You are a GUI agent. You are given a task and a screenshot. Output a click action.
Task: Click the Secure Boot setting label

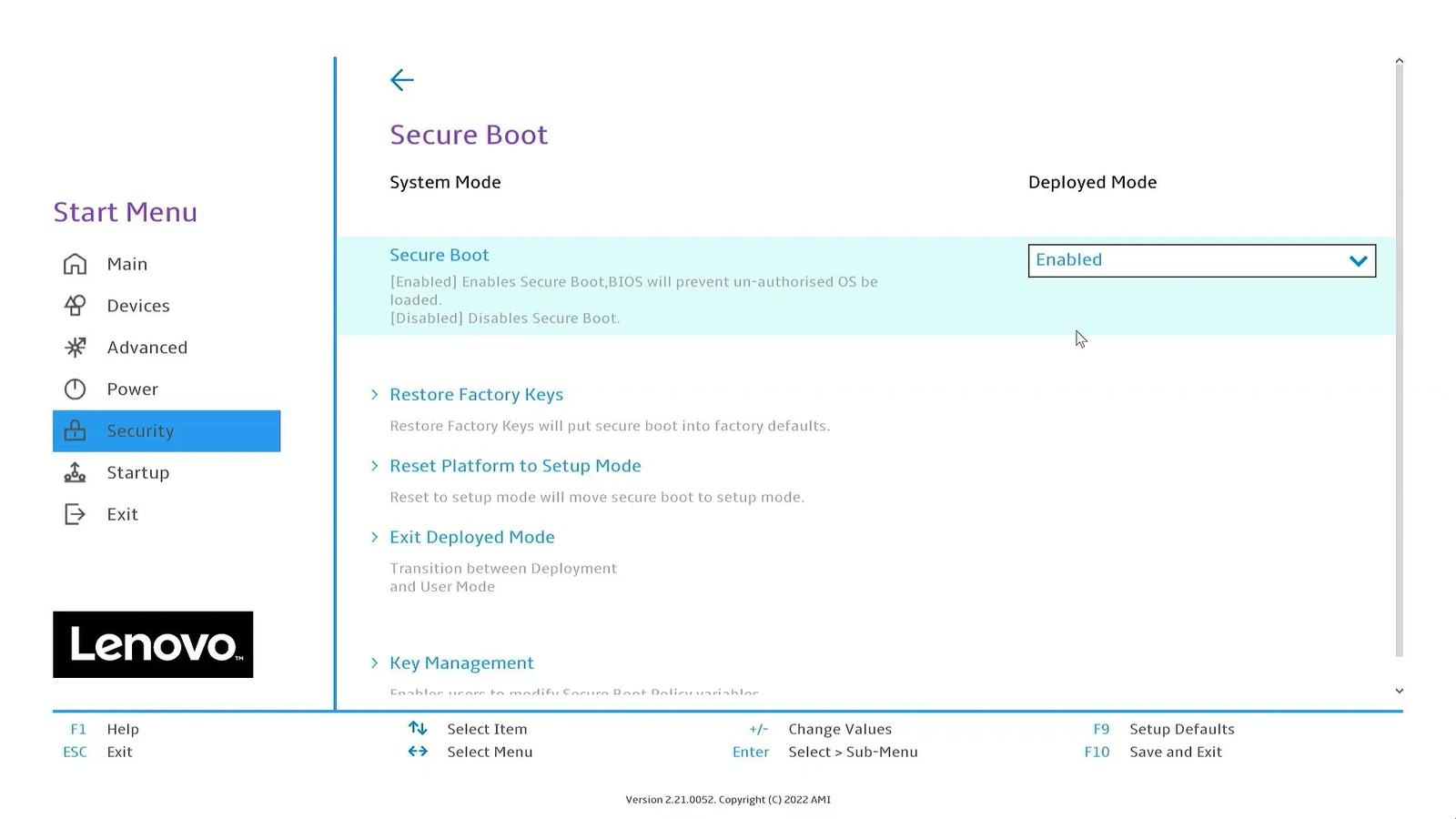pos(440,256)
